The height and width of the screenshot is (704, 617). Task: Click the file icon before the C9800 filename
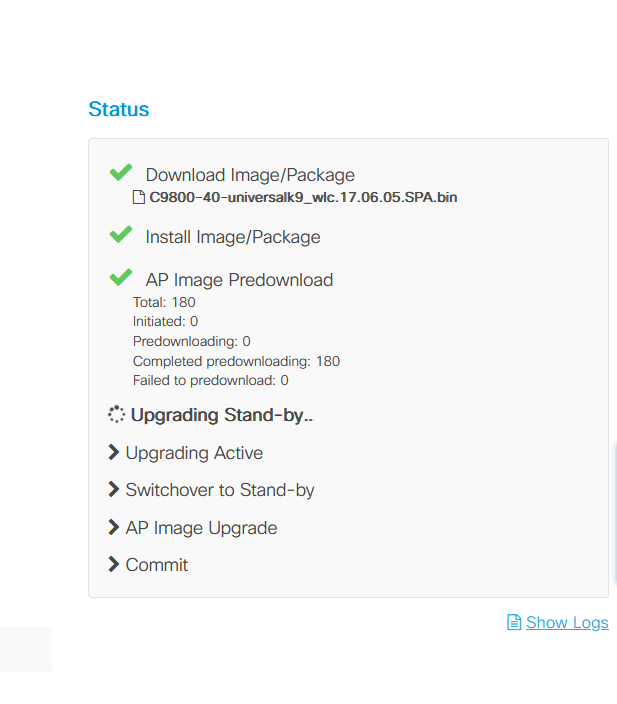point(139,197)
